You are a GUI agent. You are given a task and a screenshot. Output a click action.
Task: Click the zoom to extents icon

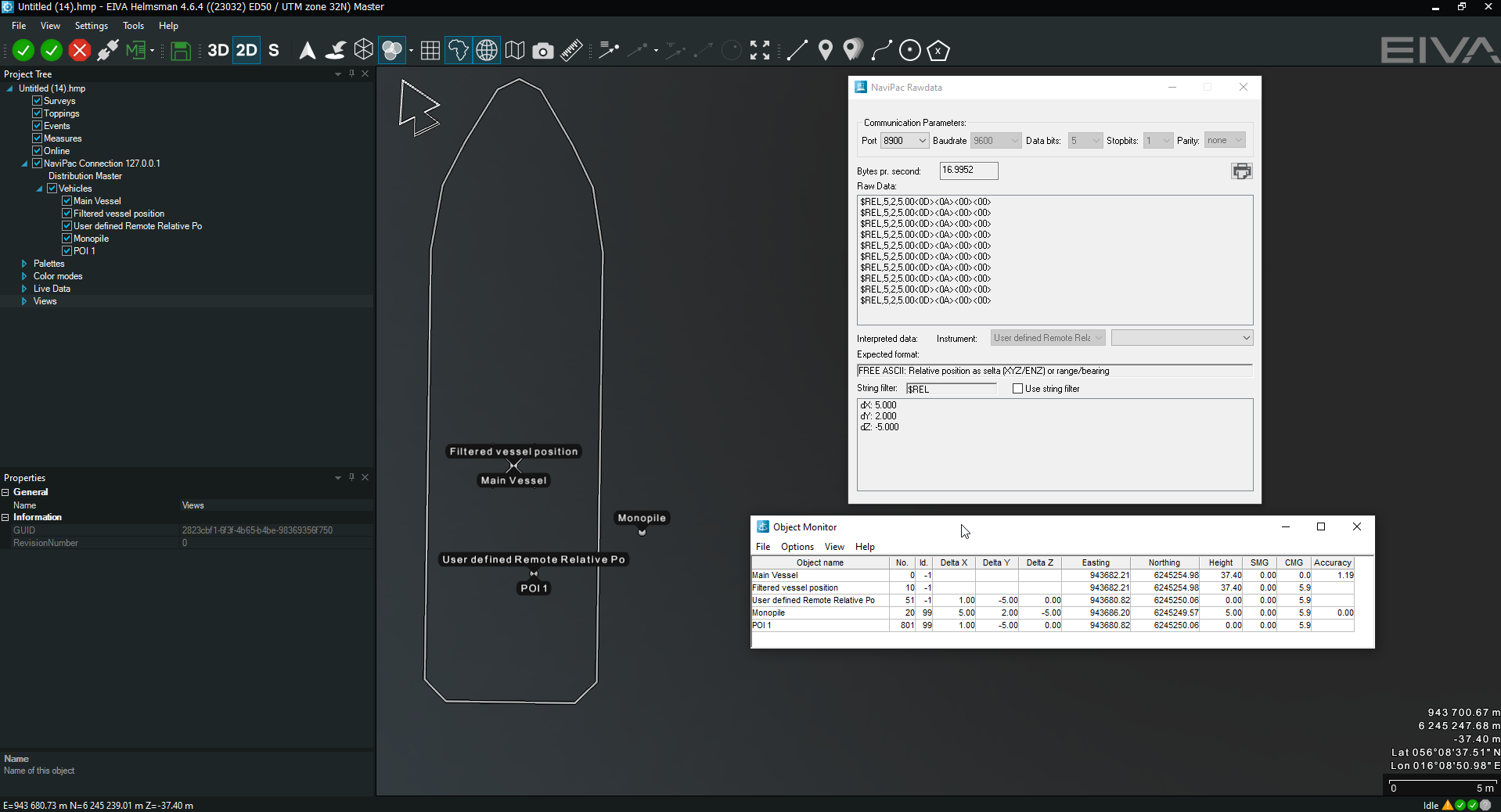pos(759,51)
